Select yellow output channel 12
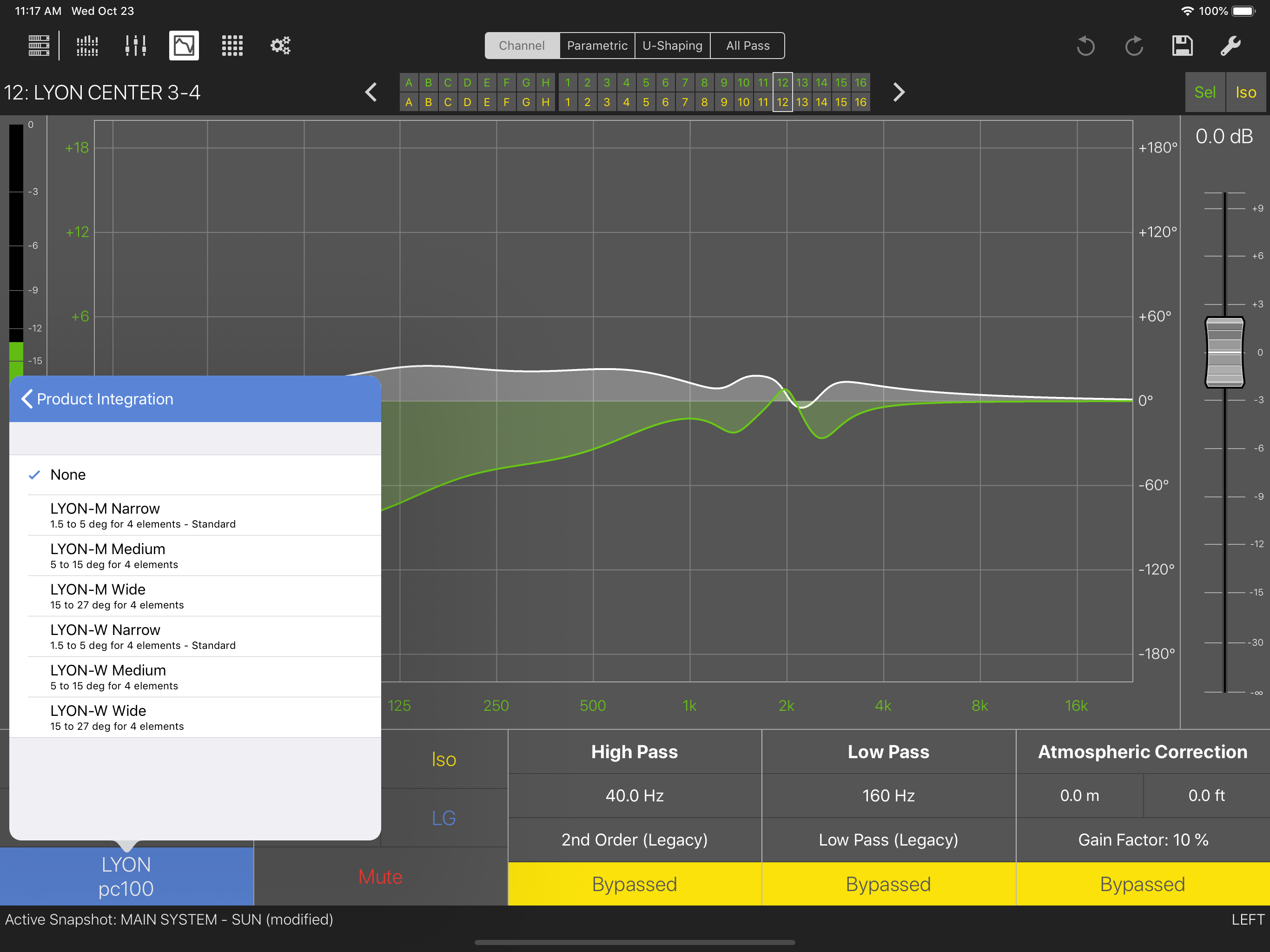The image size is (1270, 952). (x=782, y=102)
